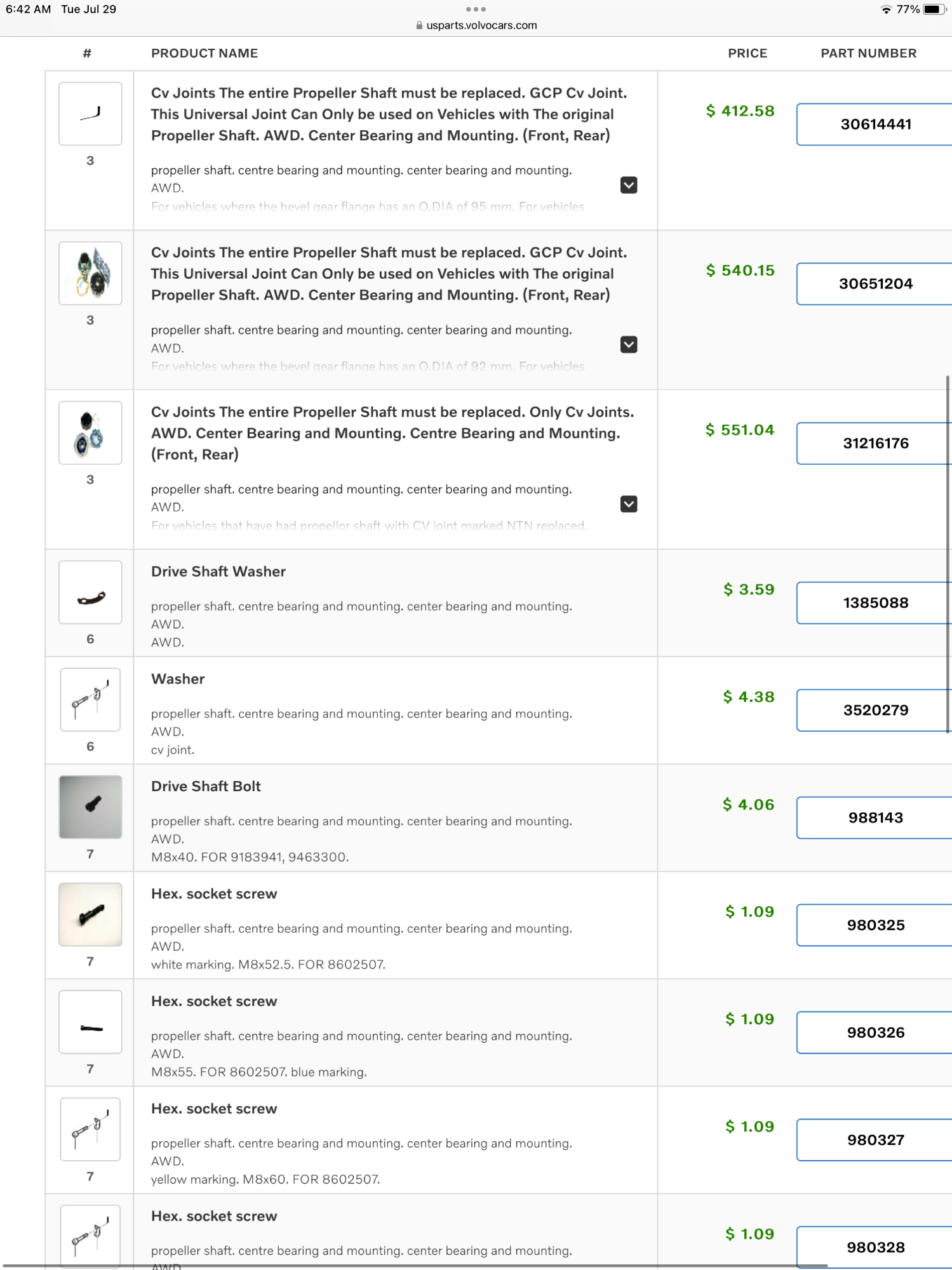View CV joint image for part 31216176
This screenshot has height=1270, width=952.
coord(90,432)
